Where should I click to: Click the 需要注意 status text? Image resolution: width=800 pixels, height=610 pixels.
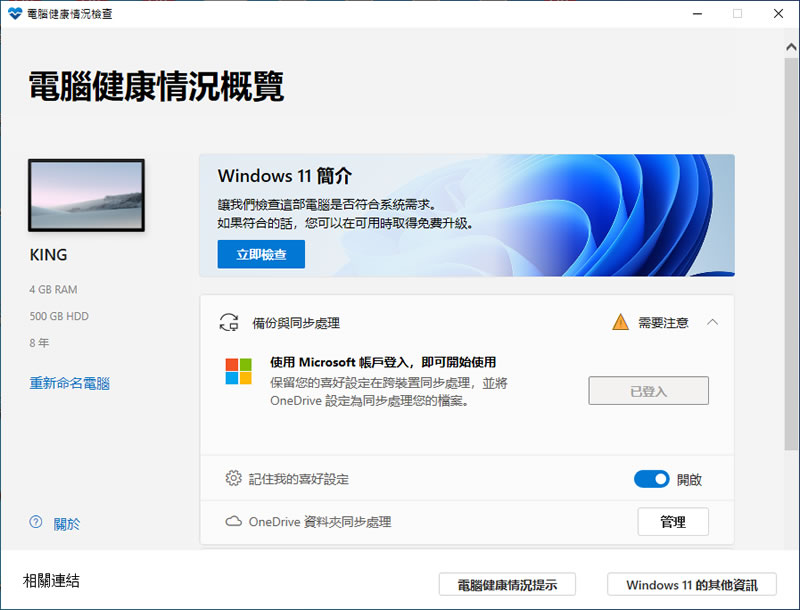click(663, 322)
